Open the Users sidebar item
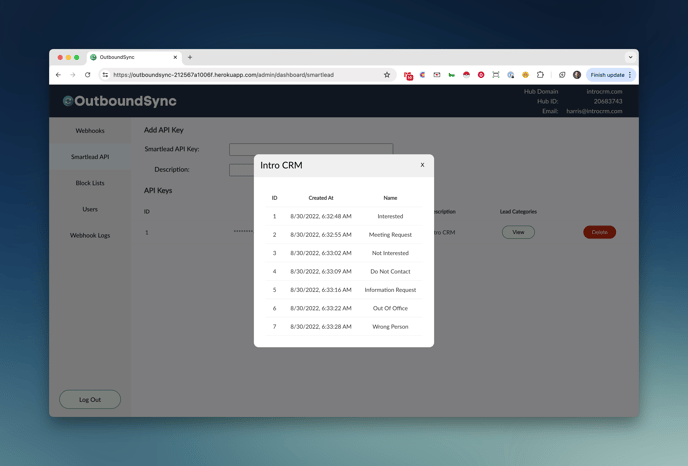 pos(90,209)
